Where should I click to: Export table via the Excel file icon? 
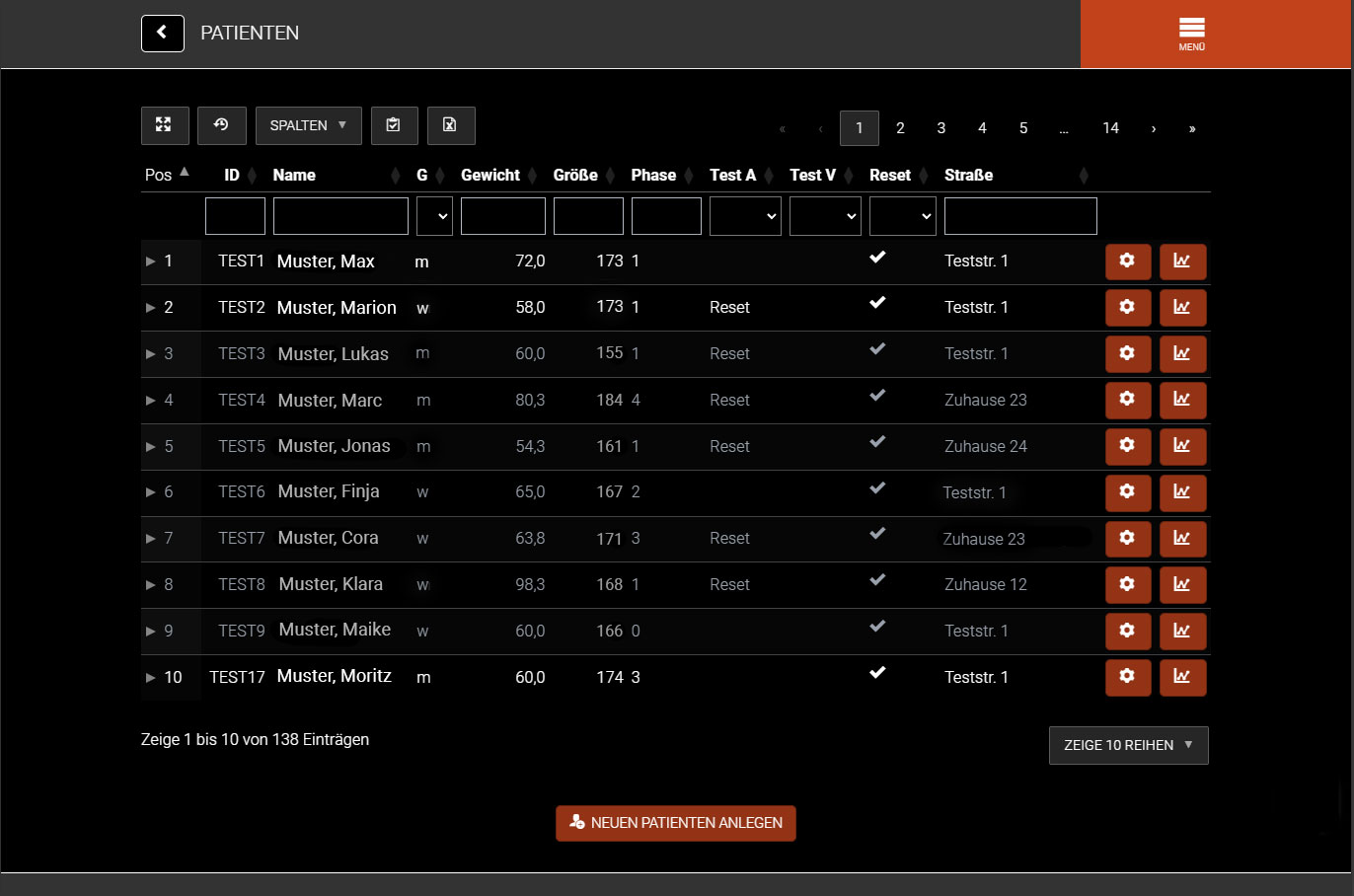450,125
